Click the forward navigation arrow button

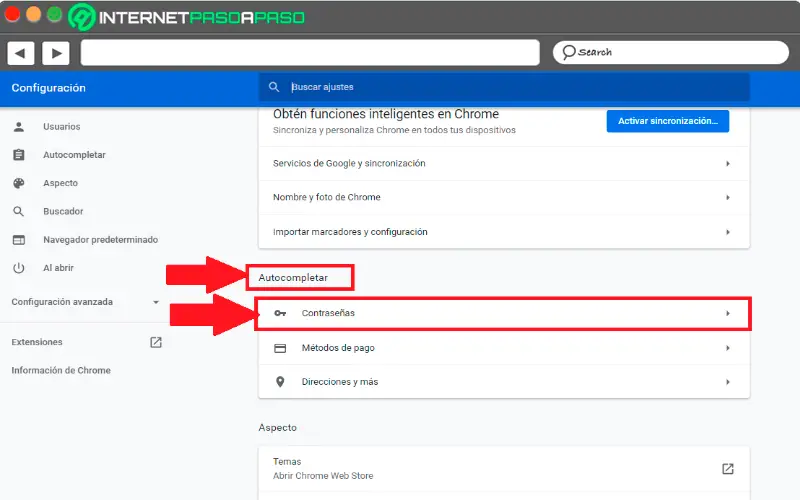[x=56, y=53]
